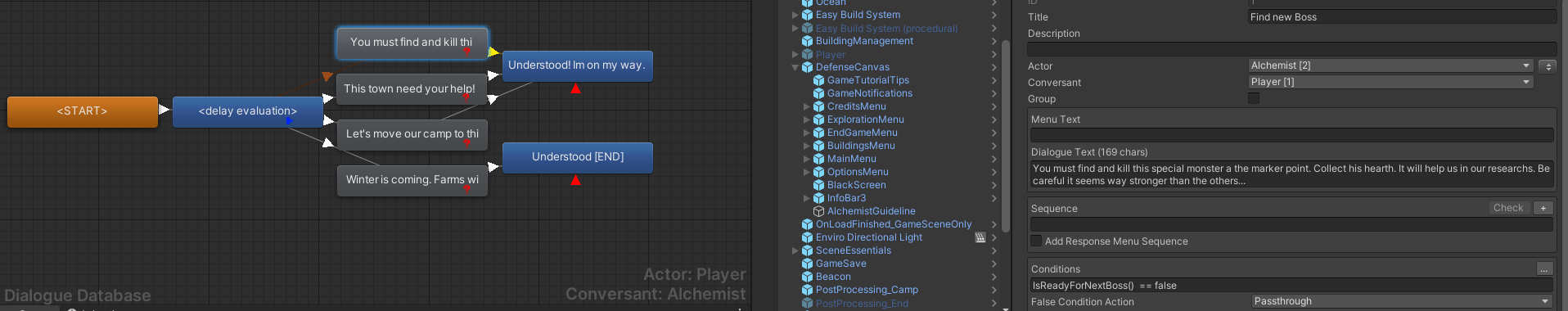The width and height of the screenshot is (1568, 311).
Task: Click the Sequence Check button
Action: coord(1508,208)
